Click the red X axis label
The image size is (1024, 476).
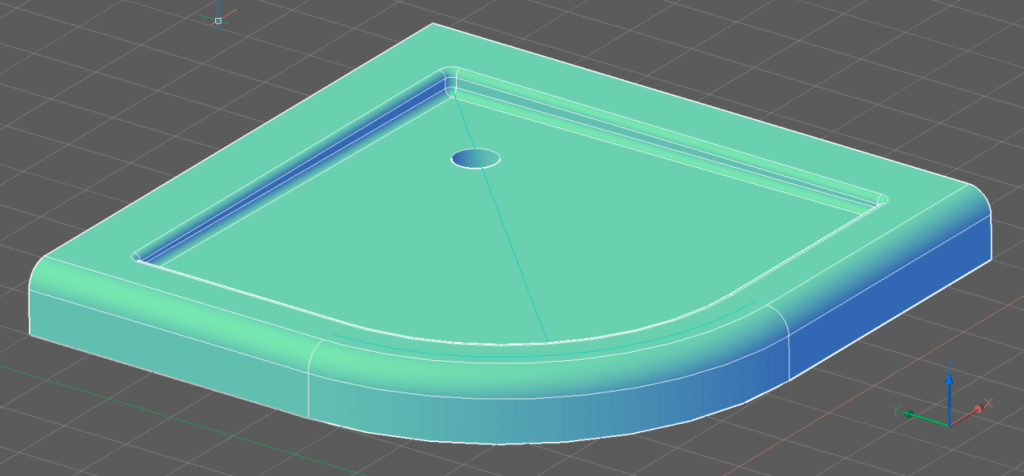click(x=987, y=404)
